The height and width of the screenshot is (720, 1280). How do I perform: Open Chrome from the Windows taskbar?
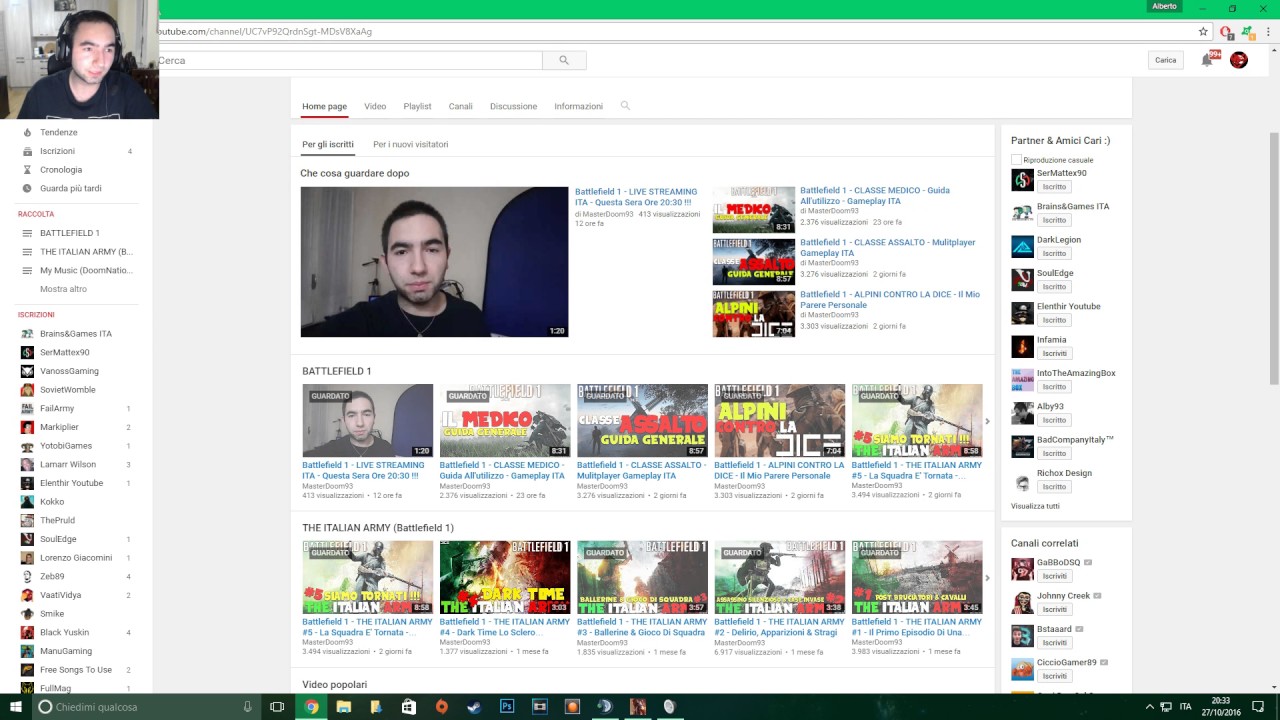(311, 706)
